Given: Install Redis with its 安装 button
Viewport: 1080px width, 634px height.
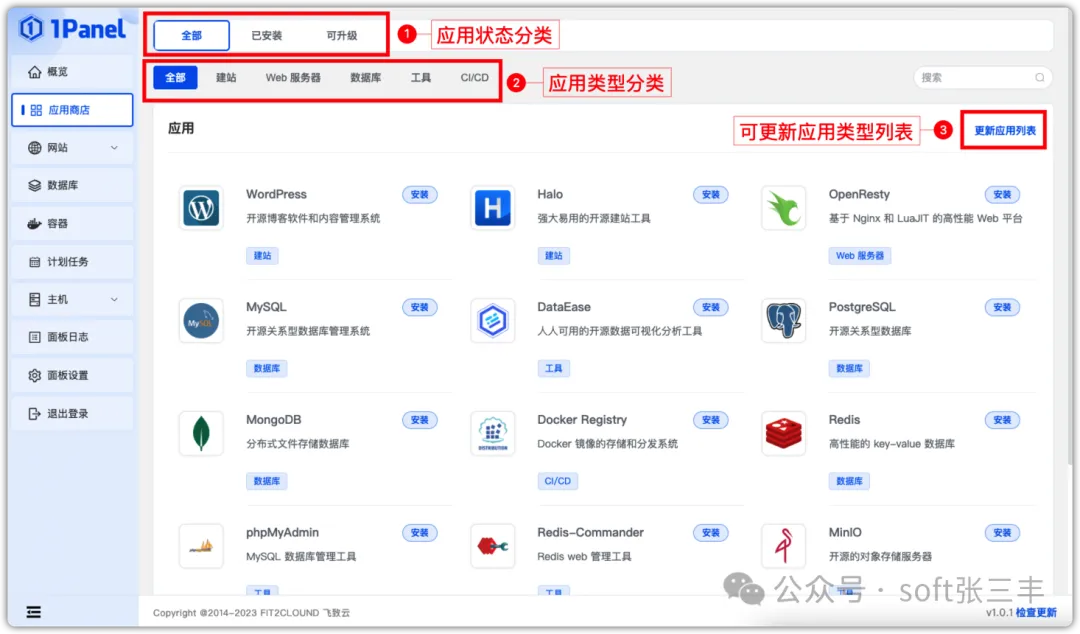Looking at the screenshot, I should tap(1002, 420).
